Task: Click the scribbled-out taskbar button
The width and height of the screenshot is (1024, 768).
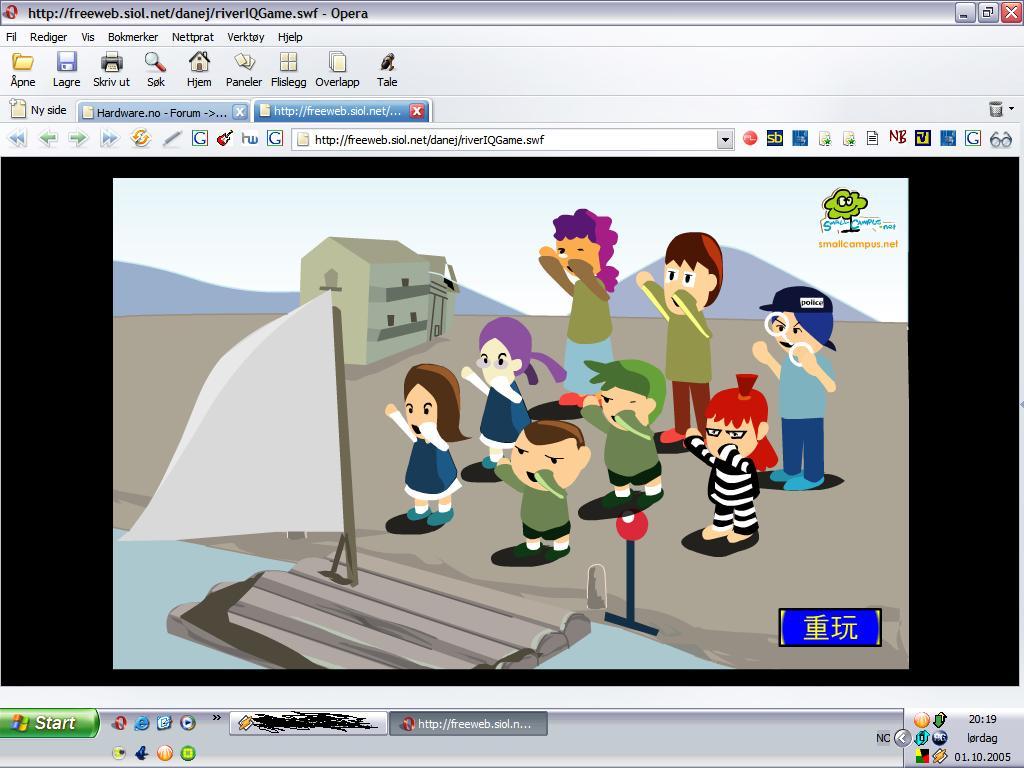Action: (x=308, y=724)
